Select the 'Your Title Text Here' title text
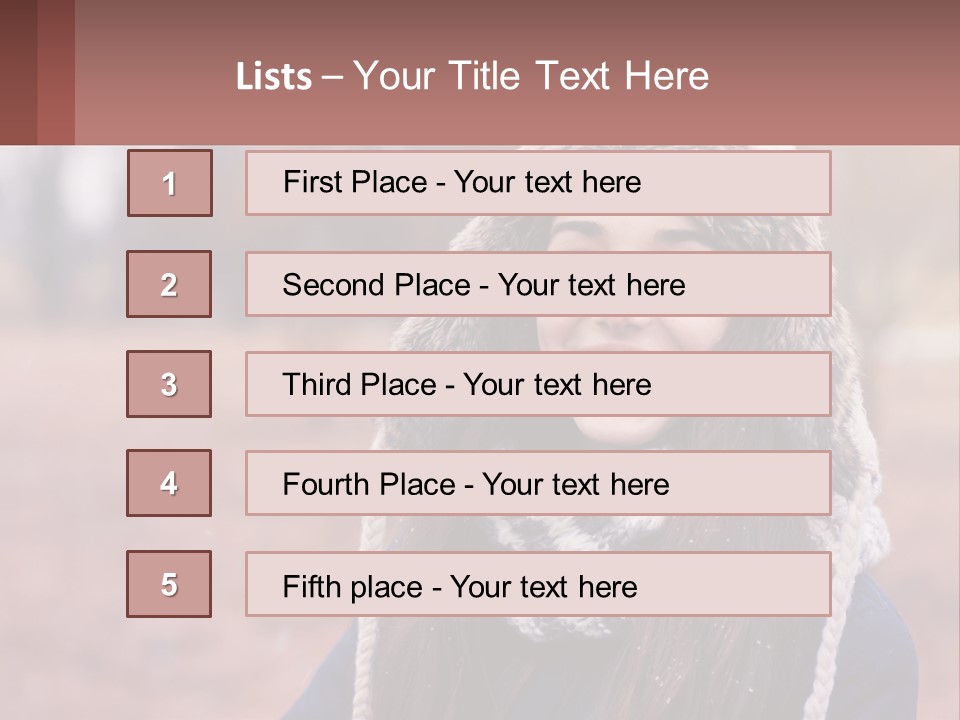Screen dimensions: 960x720 (531, 77)
